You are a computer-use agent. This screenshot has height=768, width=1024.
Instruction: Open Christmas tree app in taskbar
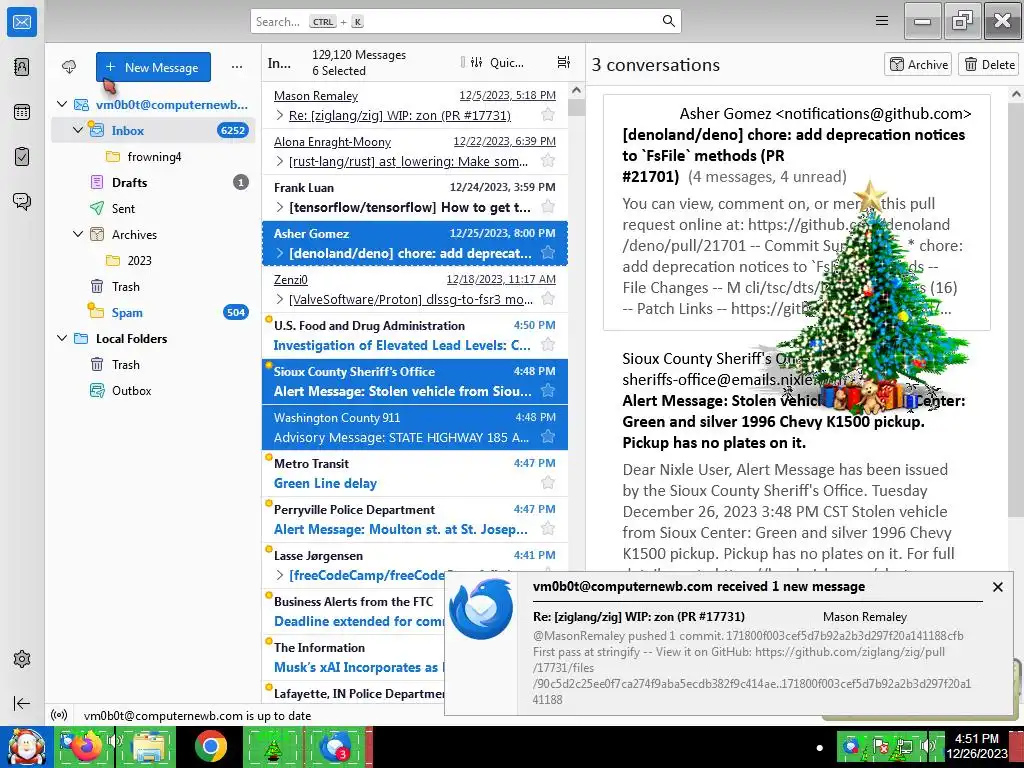click(273, 746)
